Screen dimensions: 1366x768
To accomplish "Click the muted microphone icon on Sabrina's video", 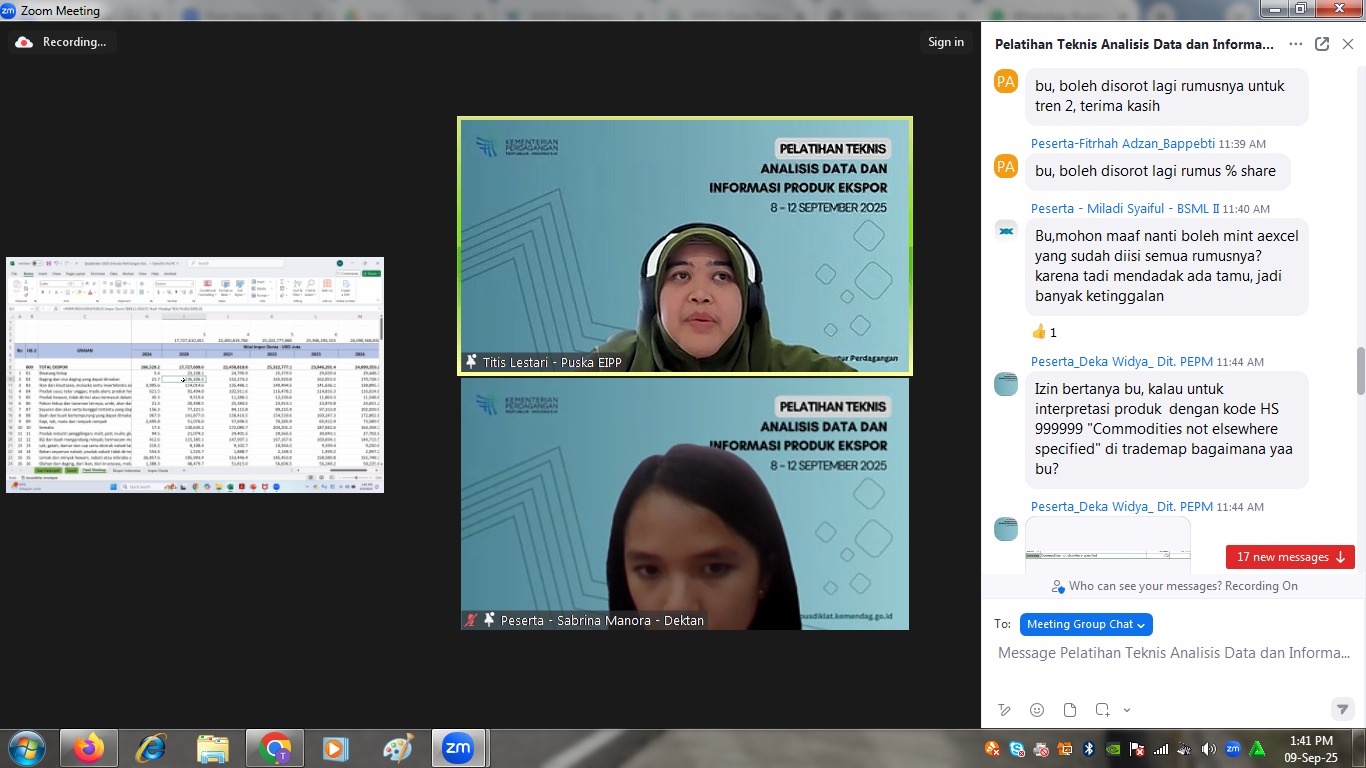I will 471,620.
